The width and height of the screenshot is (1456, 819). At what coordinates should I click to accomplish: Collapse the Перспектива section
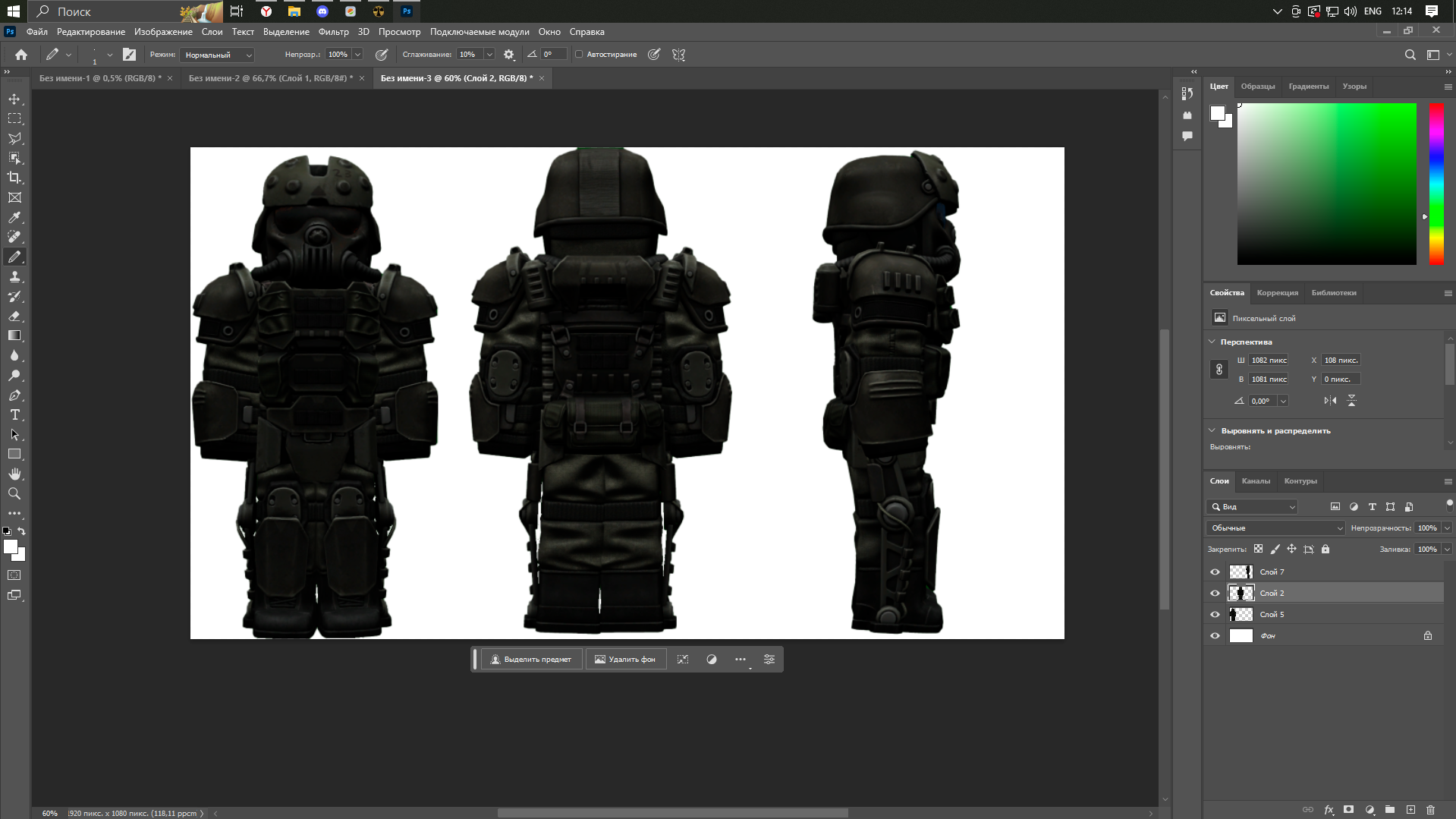[1212, 342]
